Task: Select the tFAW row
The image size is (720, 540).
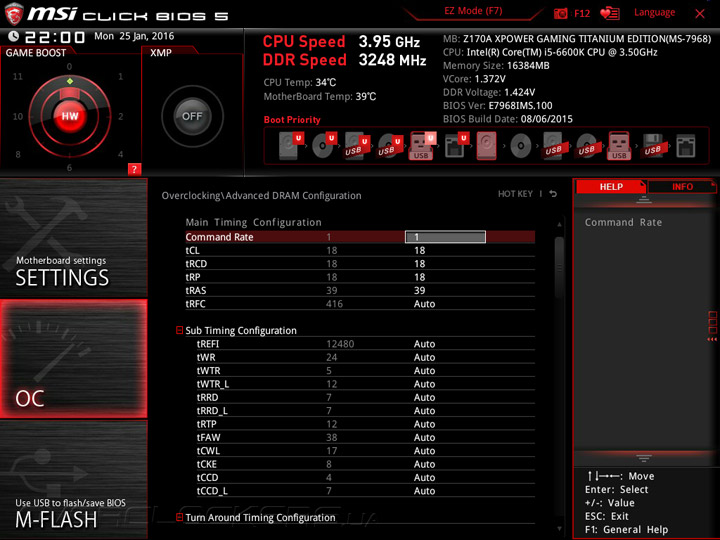Action: (x=366, y=437)
